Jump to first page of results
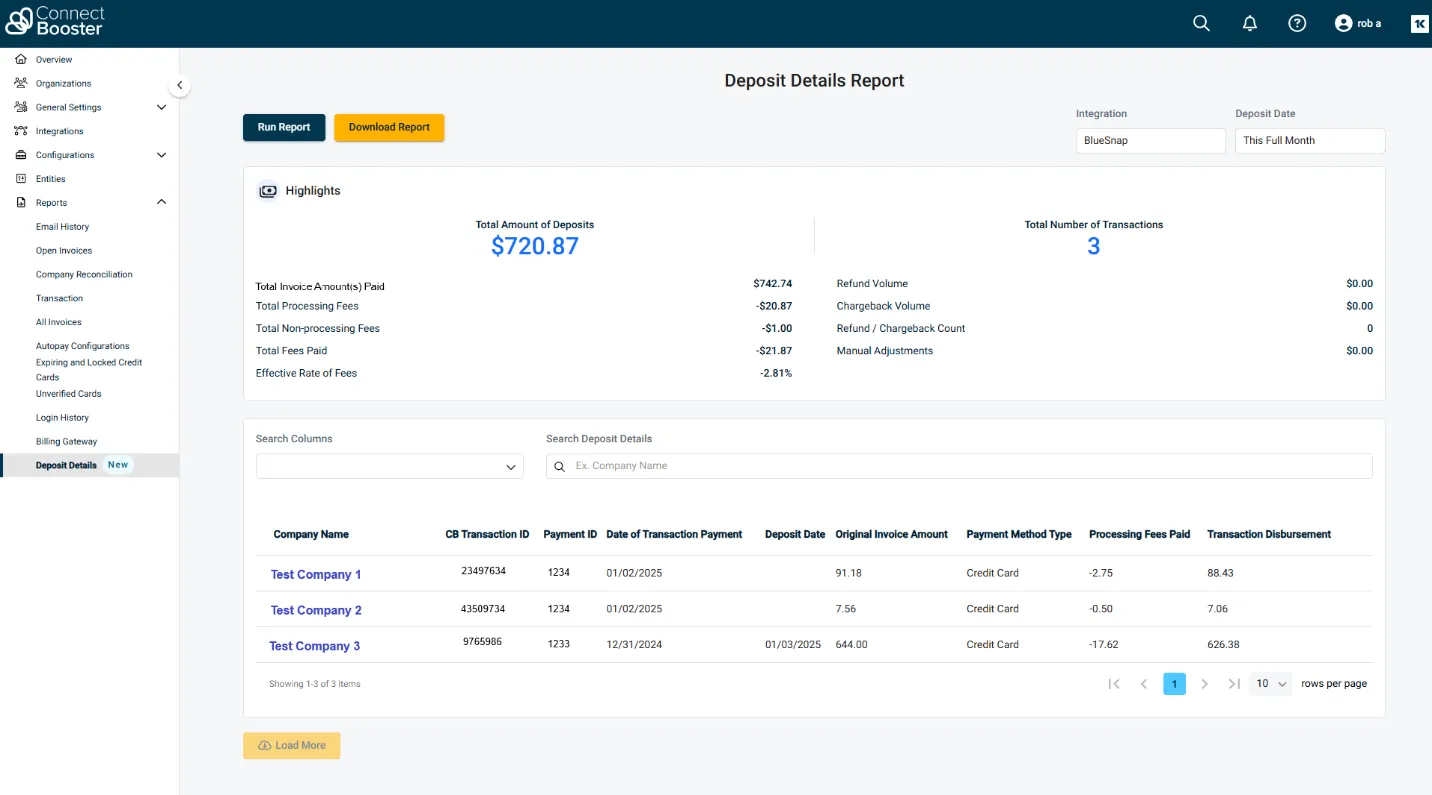This screenshot has height=795, width=1432. [x=1114, y=684]
